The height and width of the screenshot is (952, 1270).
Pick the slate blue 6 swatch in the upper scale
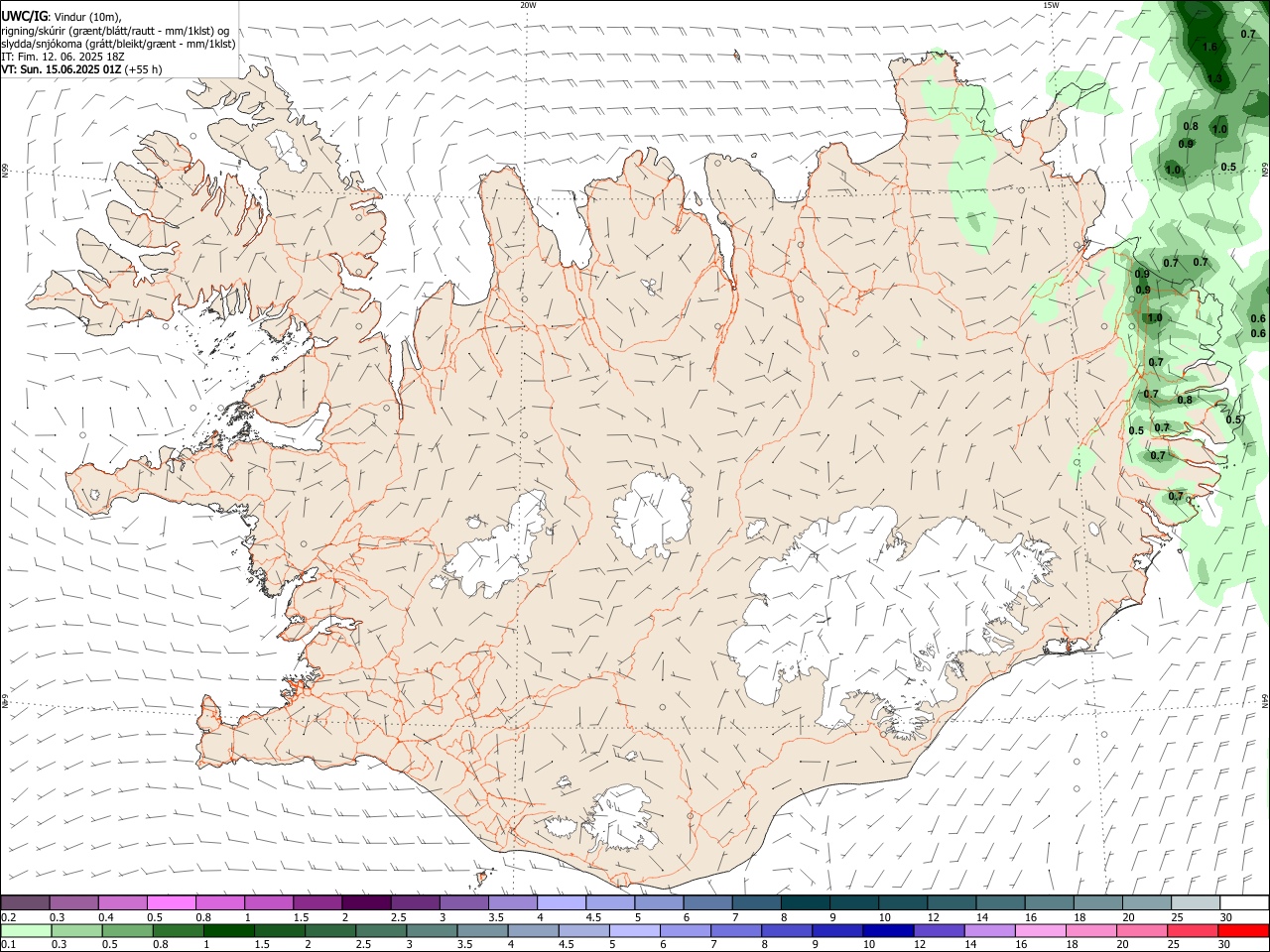click(x=707, y=902)
